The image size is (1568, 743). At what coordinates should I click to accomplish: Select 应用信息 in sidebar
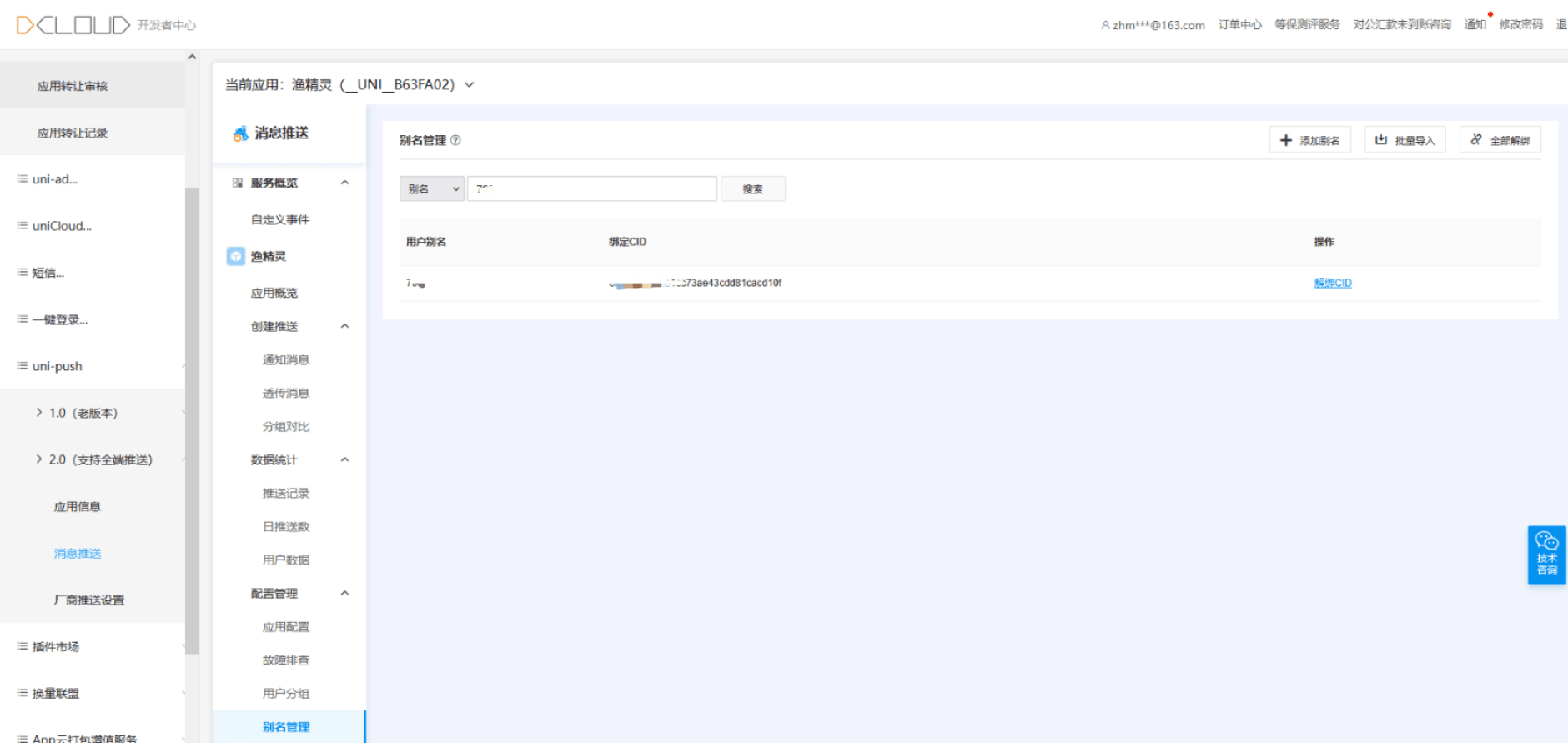point(78,506)
